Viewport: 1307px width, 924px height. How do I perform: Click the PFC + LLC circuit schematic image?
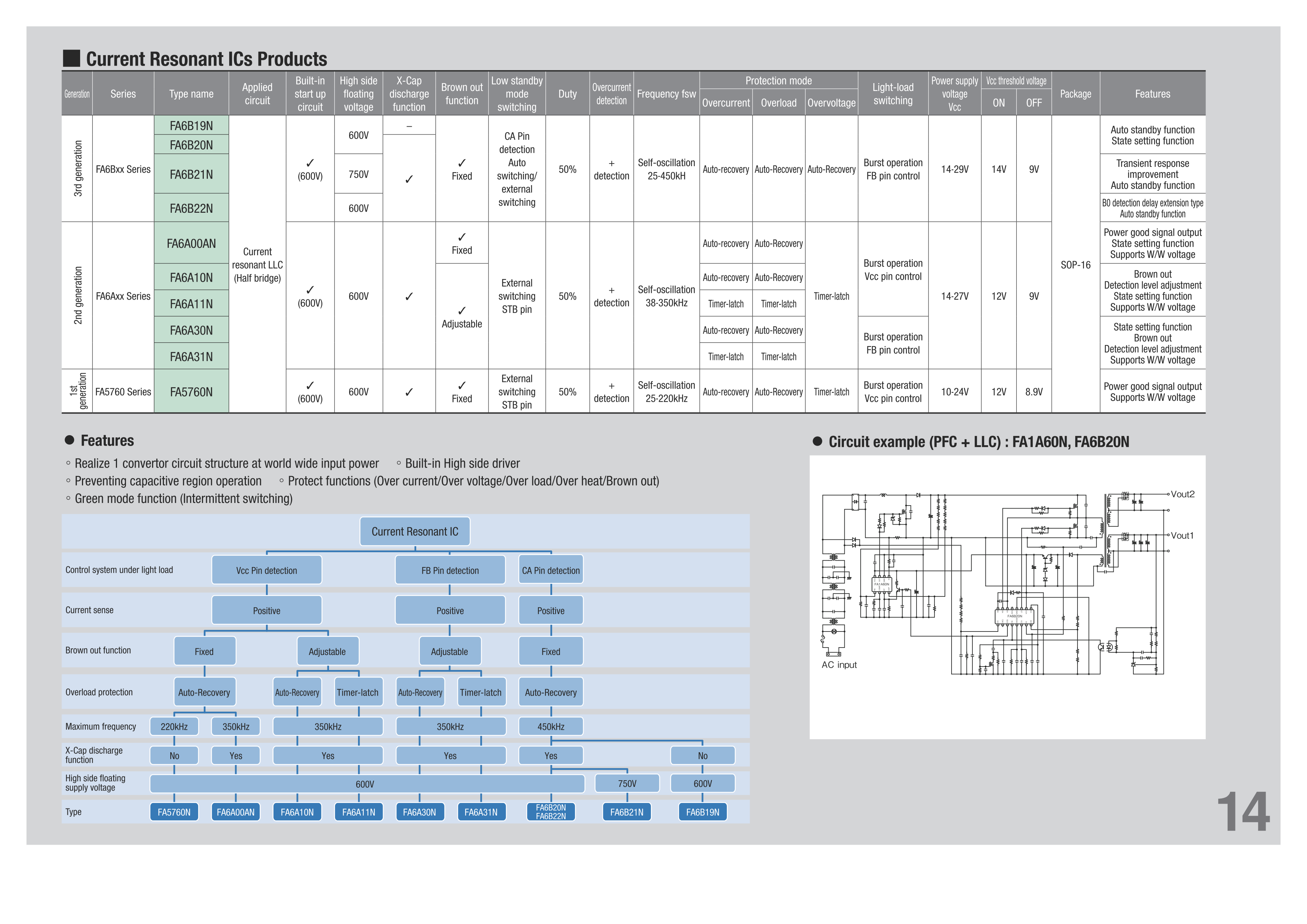(x=1007, y=597)
